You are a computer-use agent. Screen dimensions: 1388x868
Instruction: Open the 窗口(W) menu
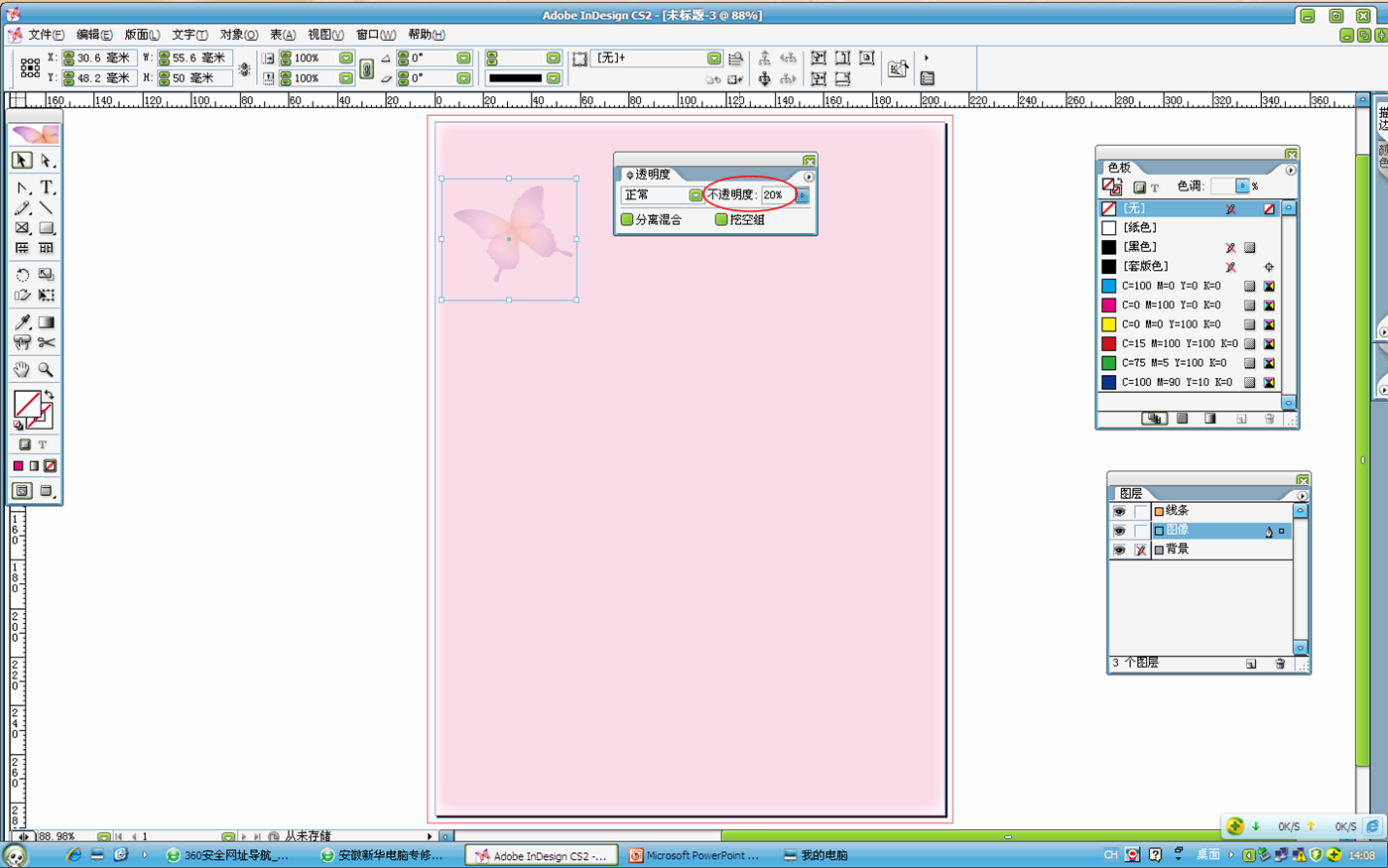click(x=375, y=35)
